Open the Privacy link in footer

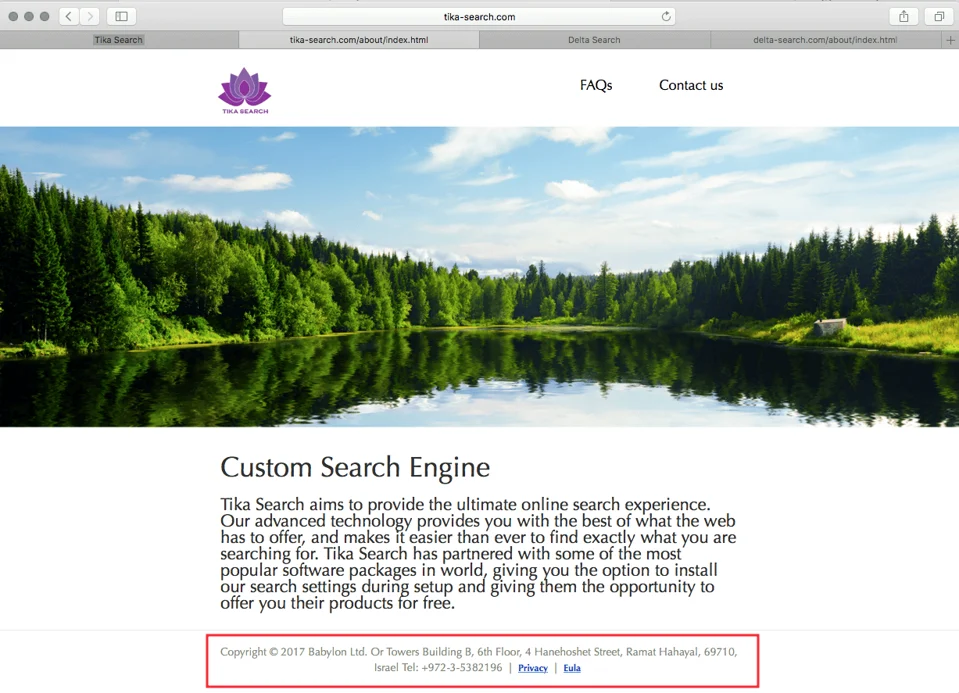(533, 668)
